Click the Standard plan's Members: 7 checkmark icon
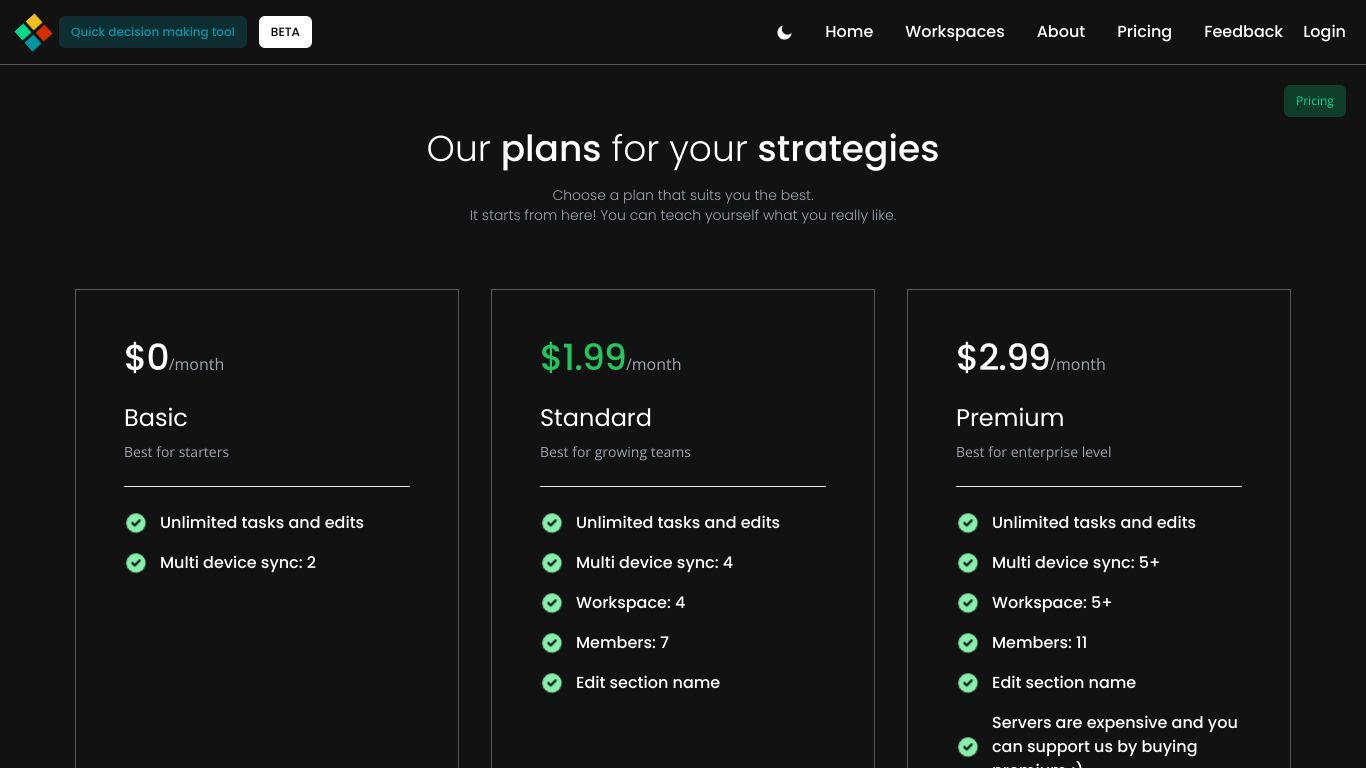 [552, 643]
